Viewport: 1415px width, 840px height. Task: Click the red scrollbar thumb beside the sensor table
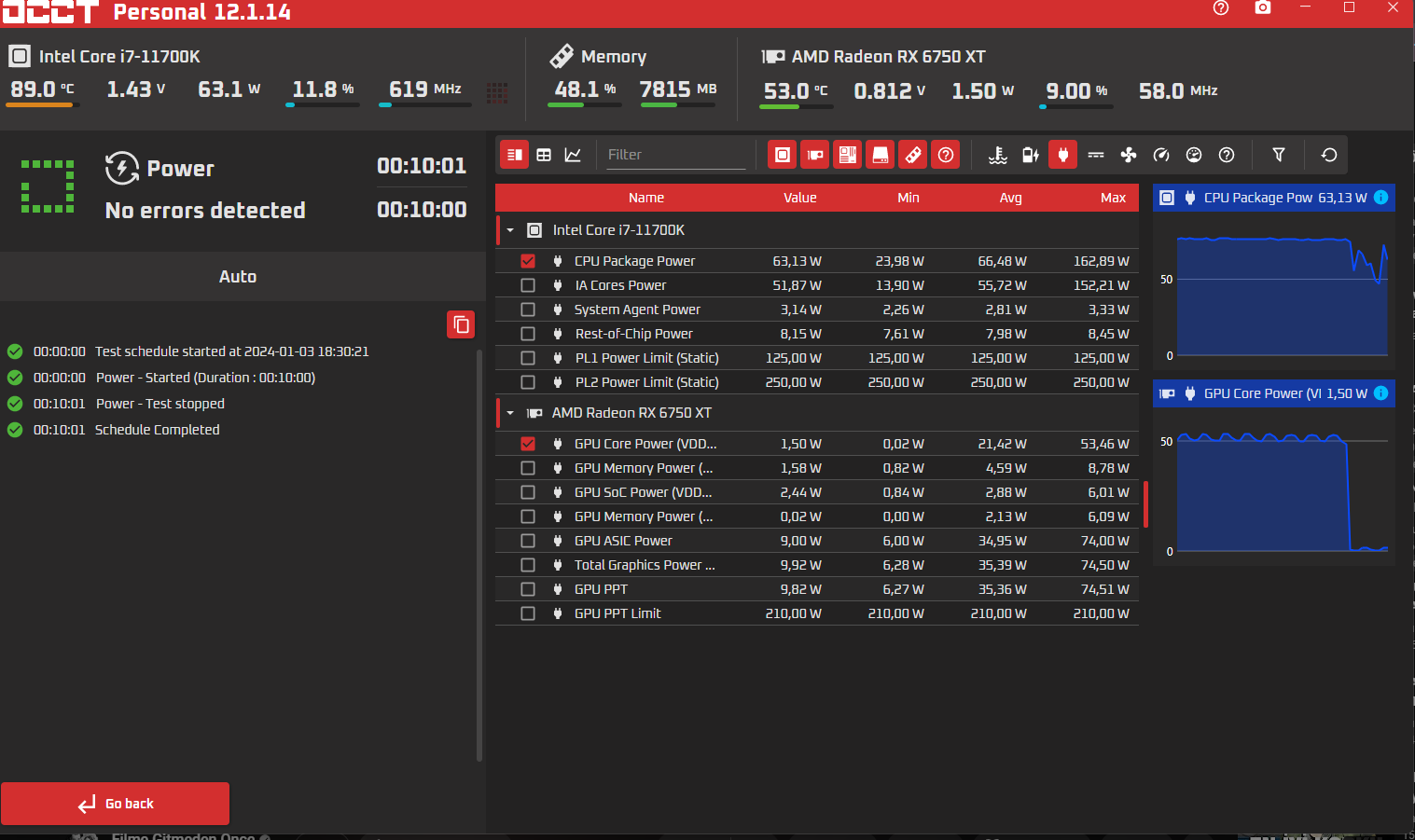click(x=1145, y=504)
